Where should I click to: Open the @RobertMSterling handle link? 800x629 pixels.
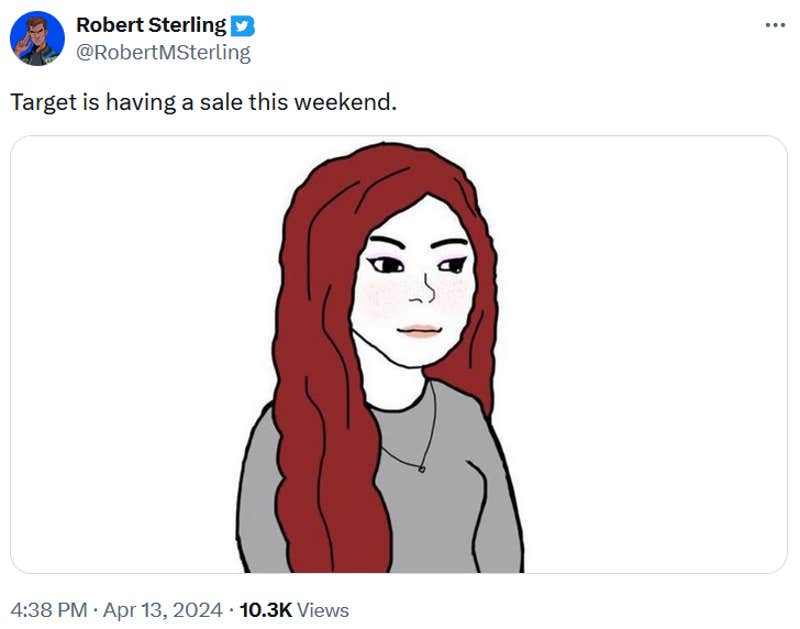point(163,52)
